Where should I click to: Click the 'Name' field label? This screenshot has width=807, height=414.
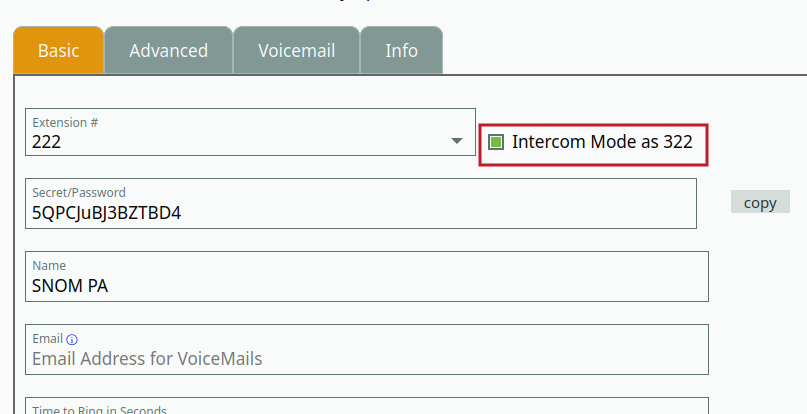click(49, 266)
